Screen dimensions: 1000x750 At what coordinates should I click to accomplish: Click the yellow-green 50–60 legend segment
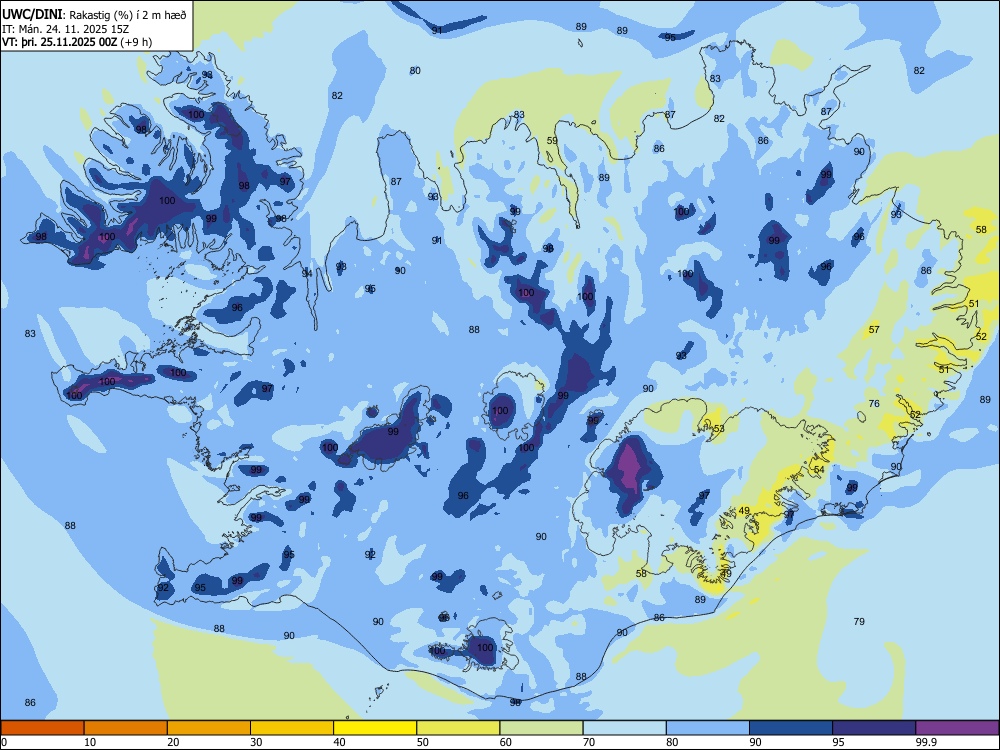[458, 728]
